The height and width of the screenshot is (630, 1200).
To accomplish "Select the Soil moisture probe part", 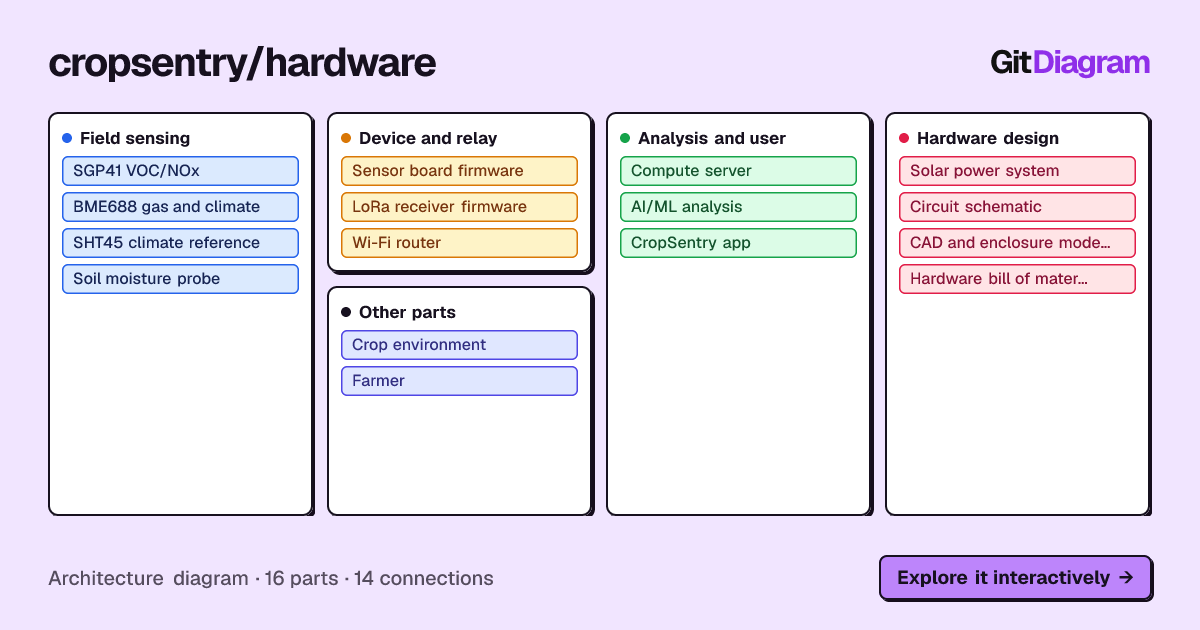I will point(180,279).
